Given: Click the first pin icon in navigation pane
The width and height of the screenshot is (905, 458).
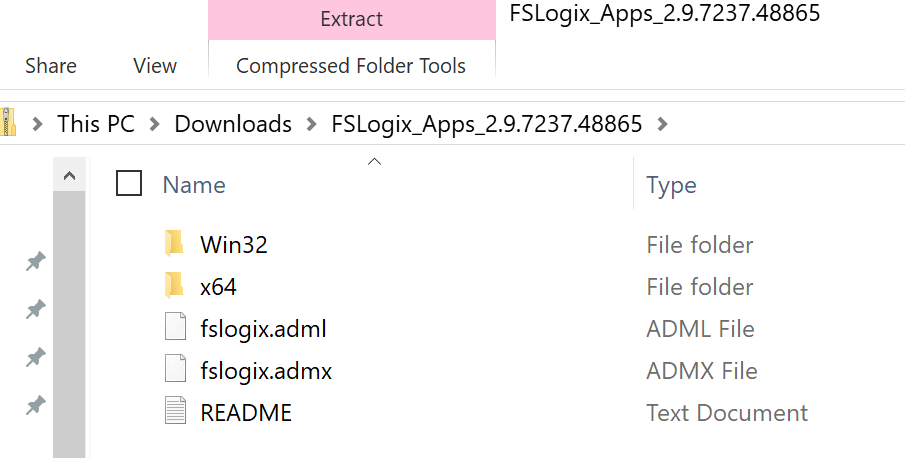Looking at the screenshot, I should (x=35, y=262).
